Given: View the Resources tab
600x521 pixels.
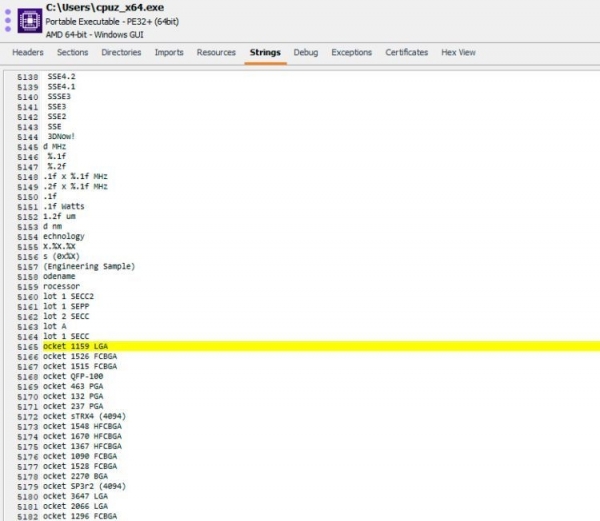Looking at the screenshot, I should [x=216, y=52].
